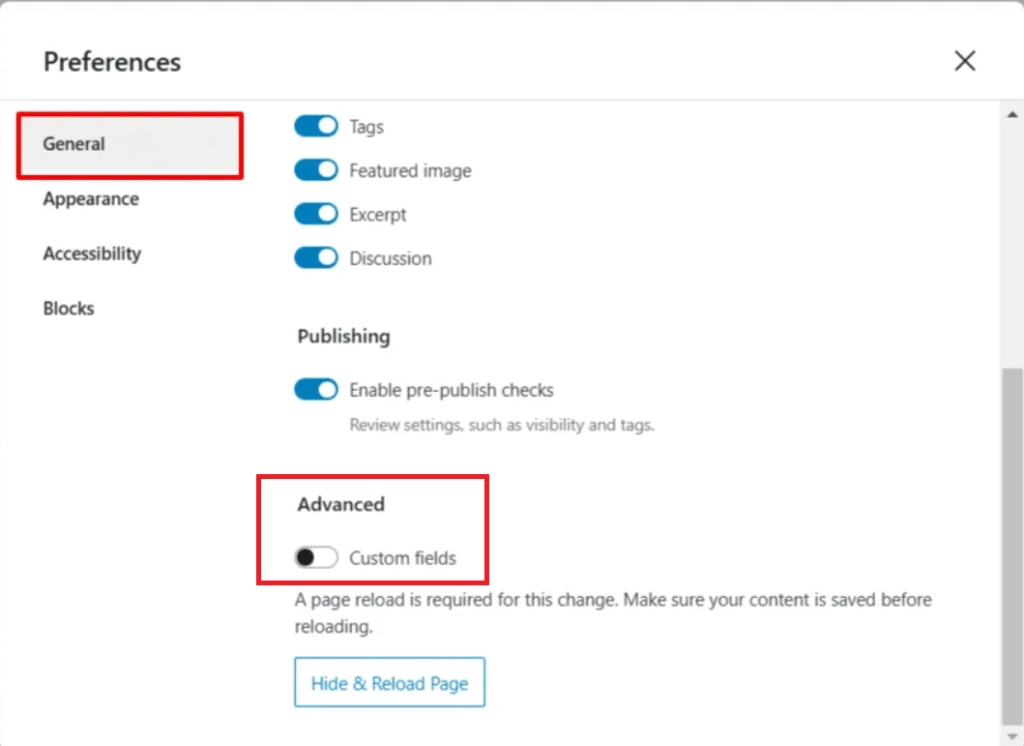The width and height of the screenshot is (1024, 746).
Task: Switch off the Excerpt toggle
Action: click(316, 214)
